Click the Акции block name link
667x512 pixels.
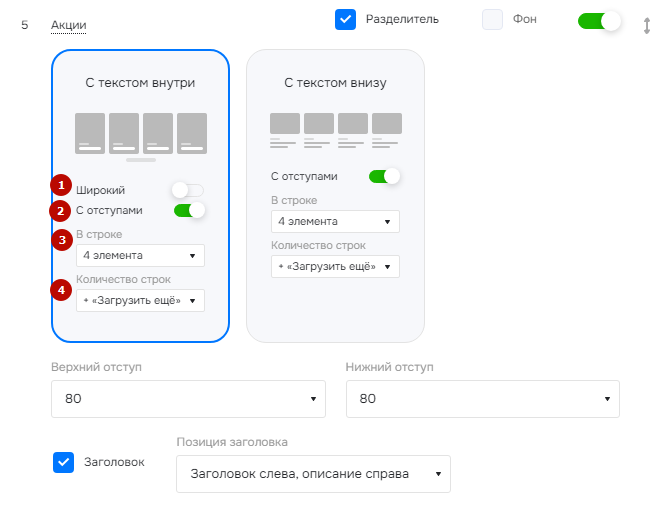point(68,26)
